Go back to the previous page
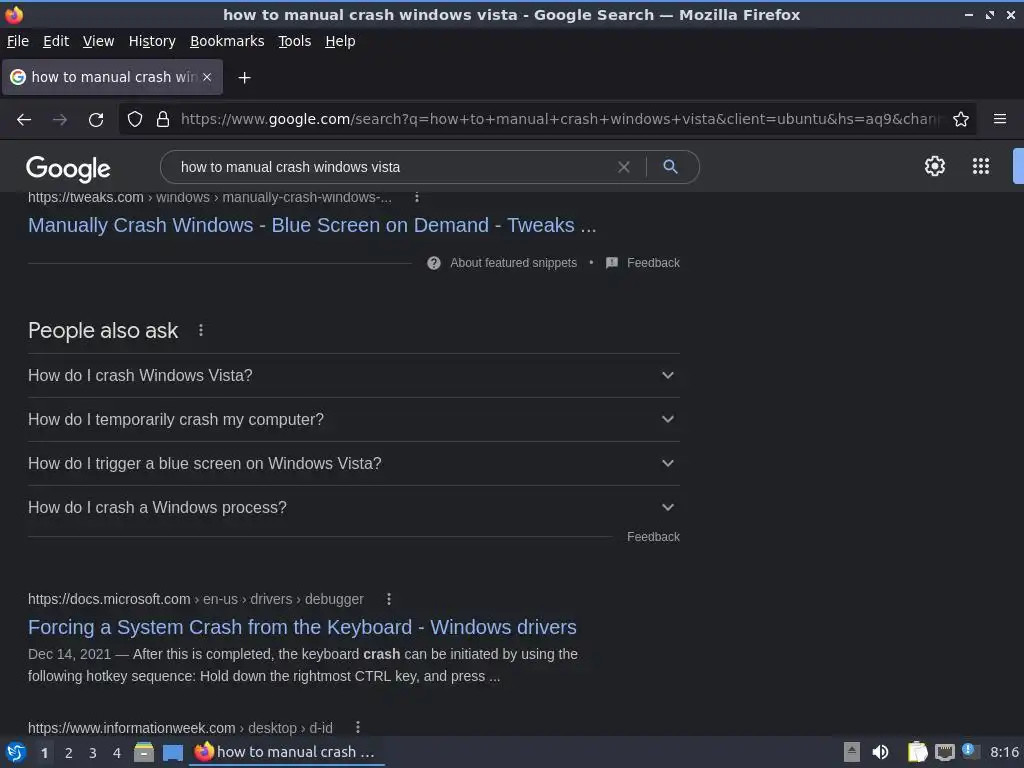Image resolution: width=1024 pixels, height=768 pixels. 24,120
